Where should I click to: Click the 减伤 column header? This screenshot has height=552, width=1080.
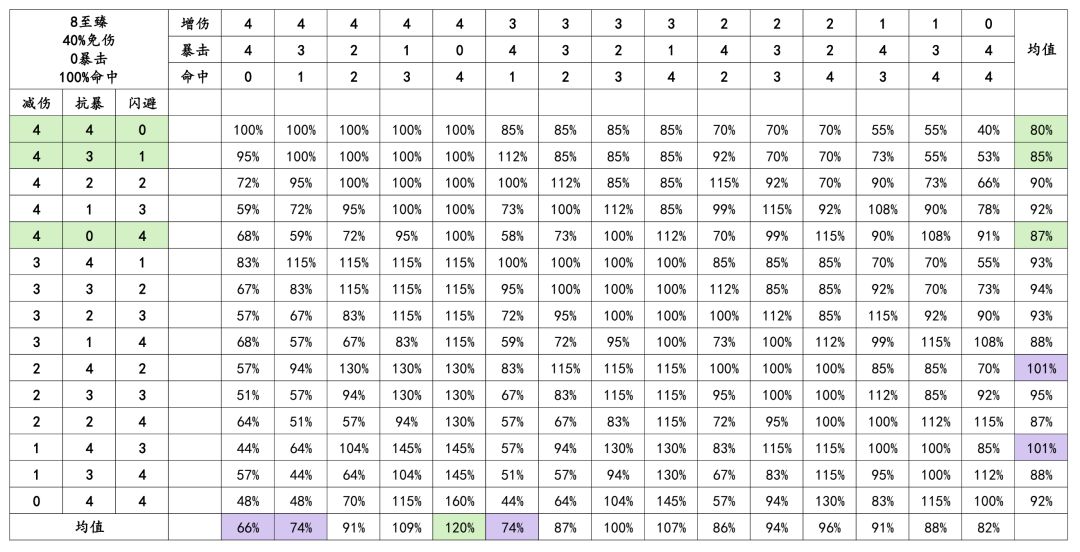click(x=36, y=103)
